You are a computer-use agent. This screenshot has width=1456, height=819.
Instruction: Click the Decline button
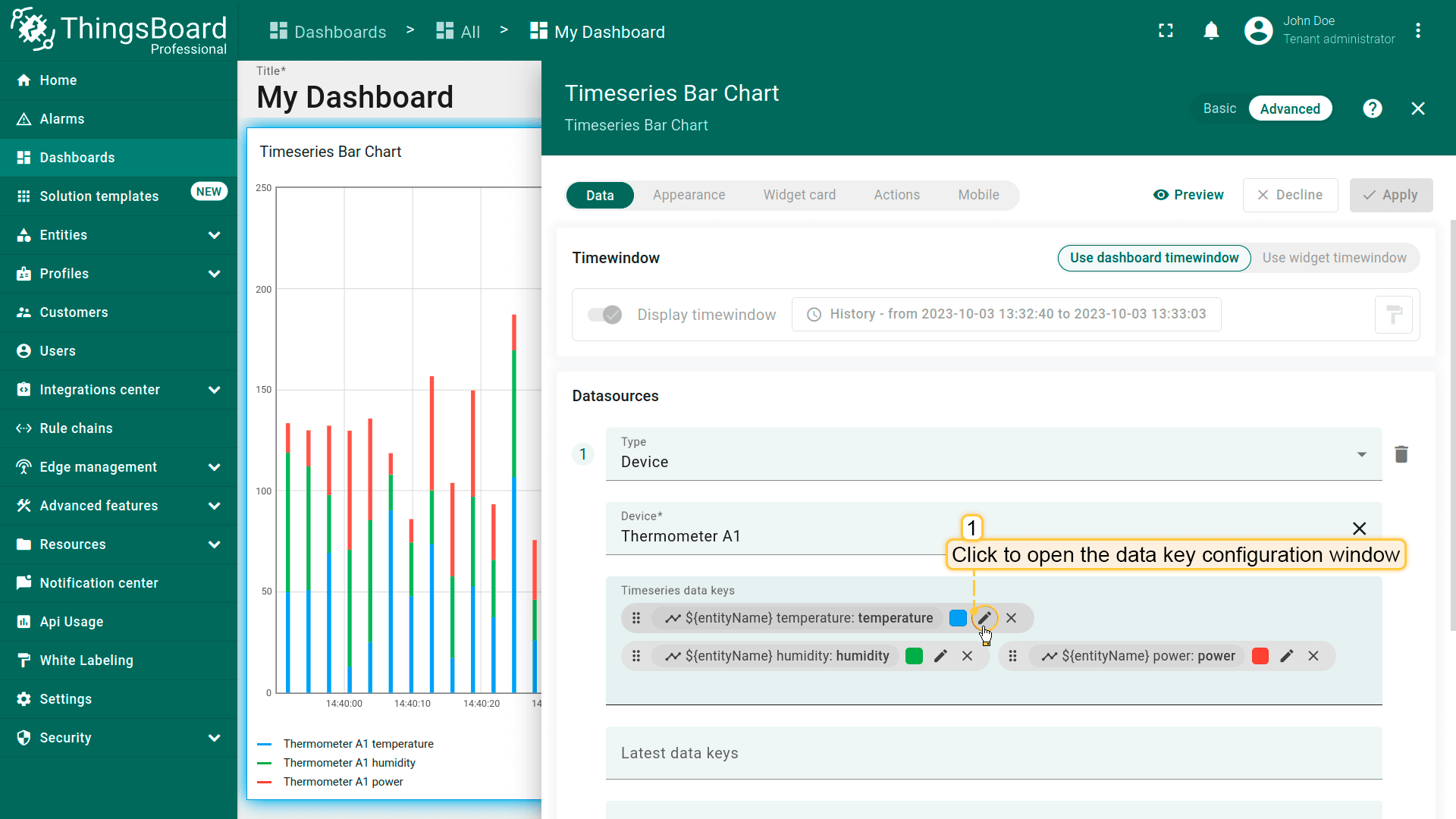(1290, 195)
